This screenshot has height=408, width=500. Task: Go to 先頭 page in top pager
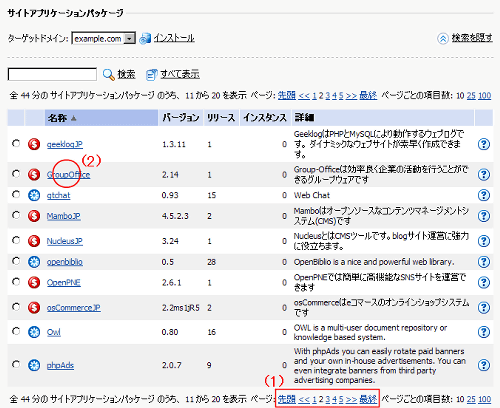coord(287,96)
